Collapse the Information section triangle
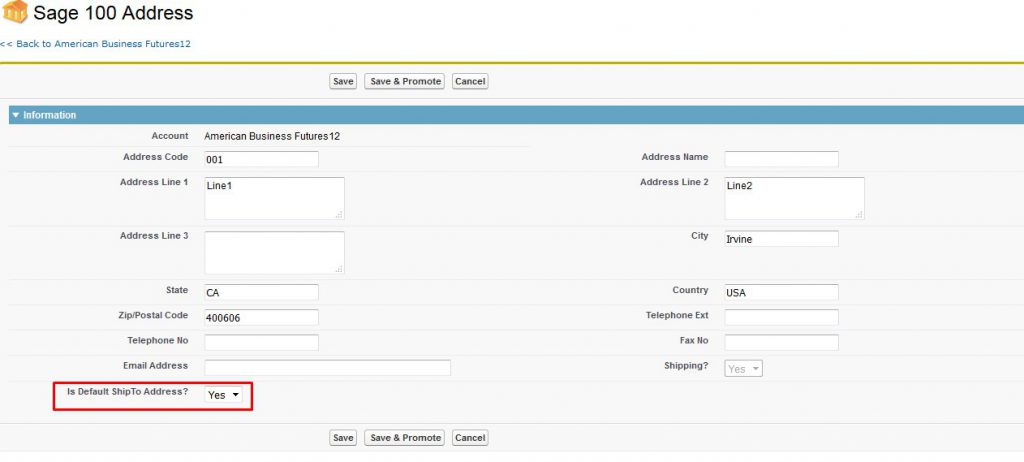The height and width of the screenshot is (462, 1024). coord(16,115)
